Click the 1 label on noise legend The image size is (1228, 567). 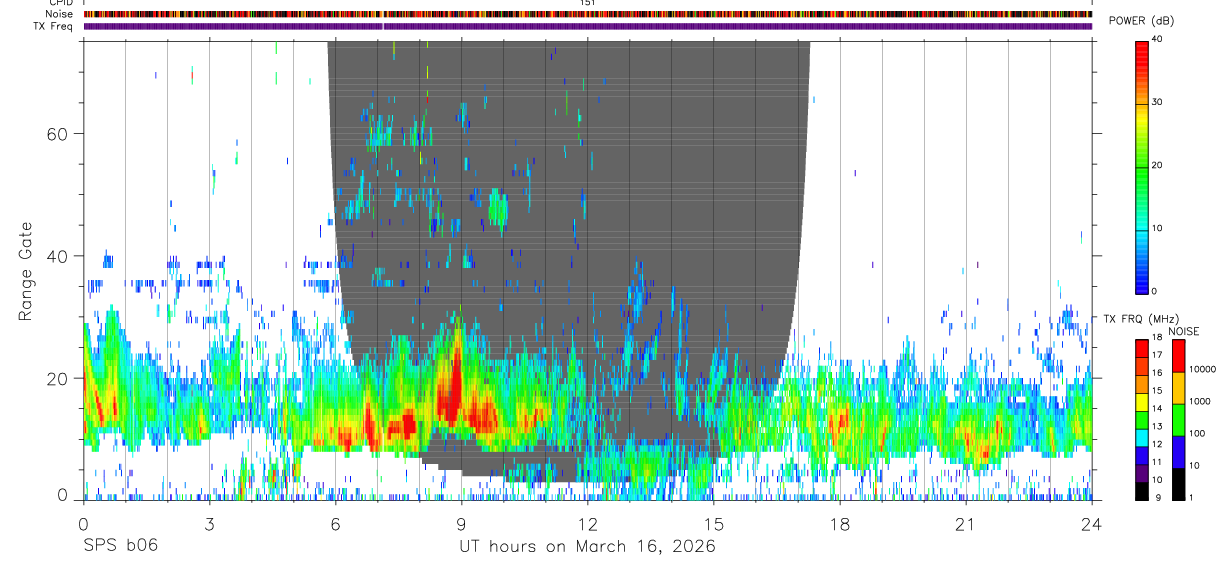[1191, 497]
